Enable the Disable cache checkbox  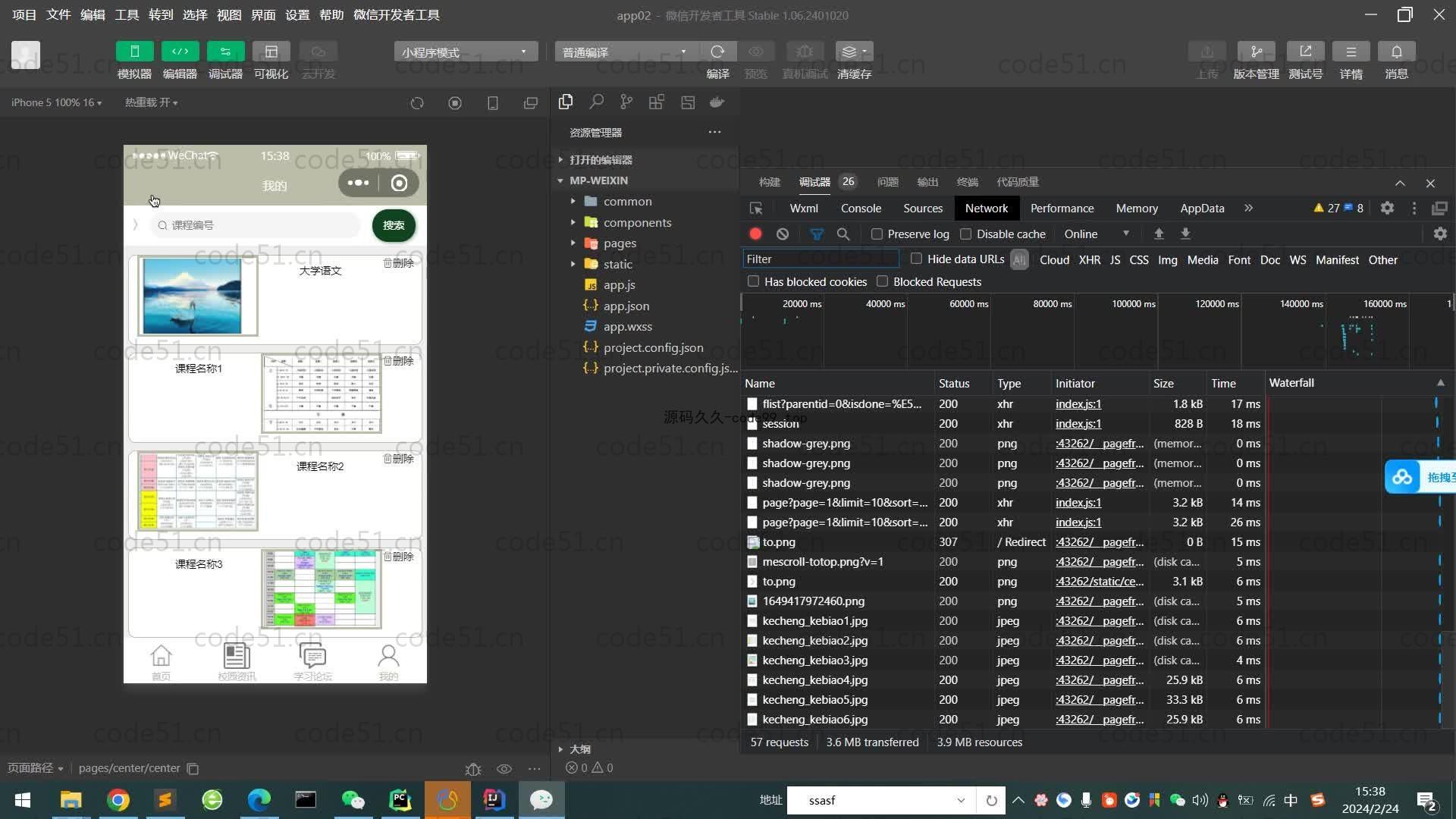pyautogui.click(x=965, y=234)
